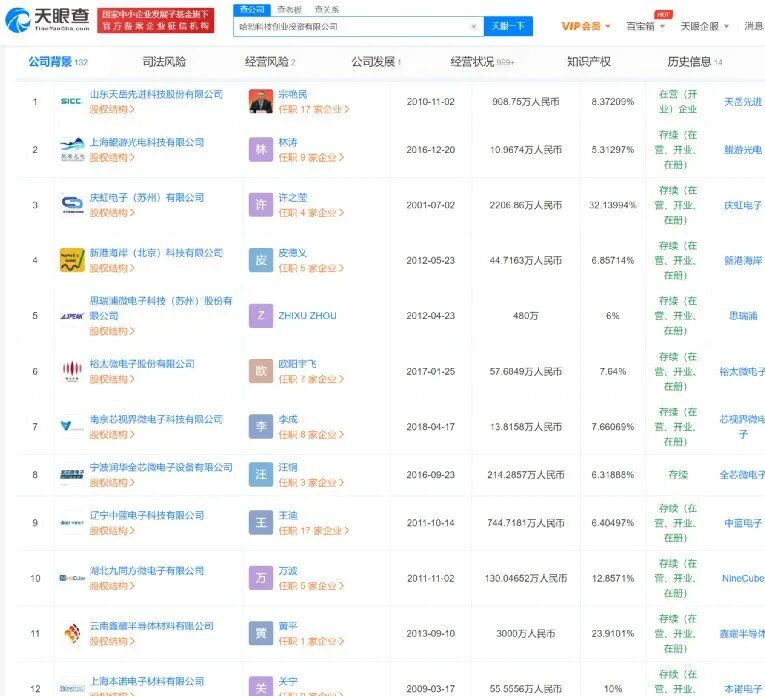Open the 3PEAK logo of 思瑞浦微电子
This screenshot has height=696, width=765.
click(x=72, y=316)
